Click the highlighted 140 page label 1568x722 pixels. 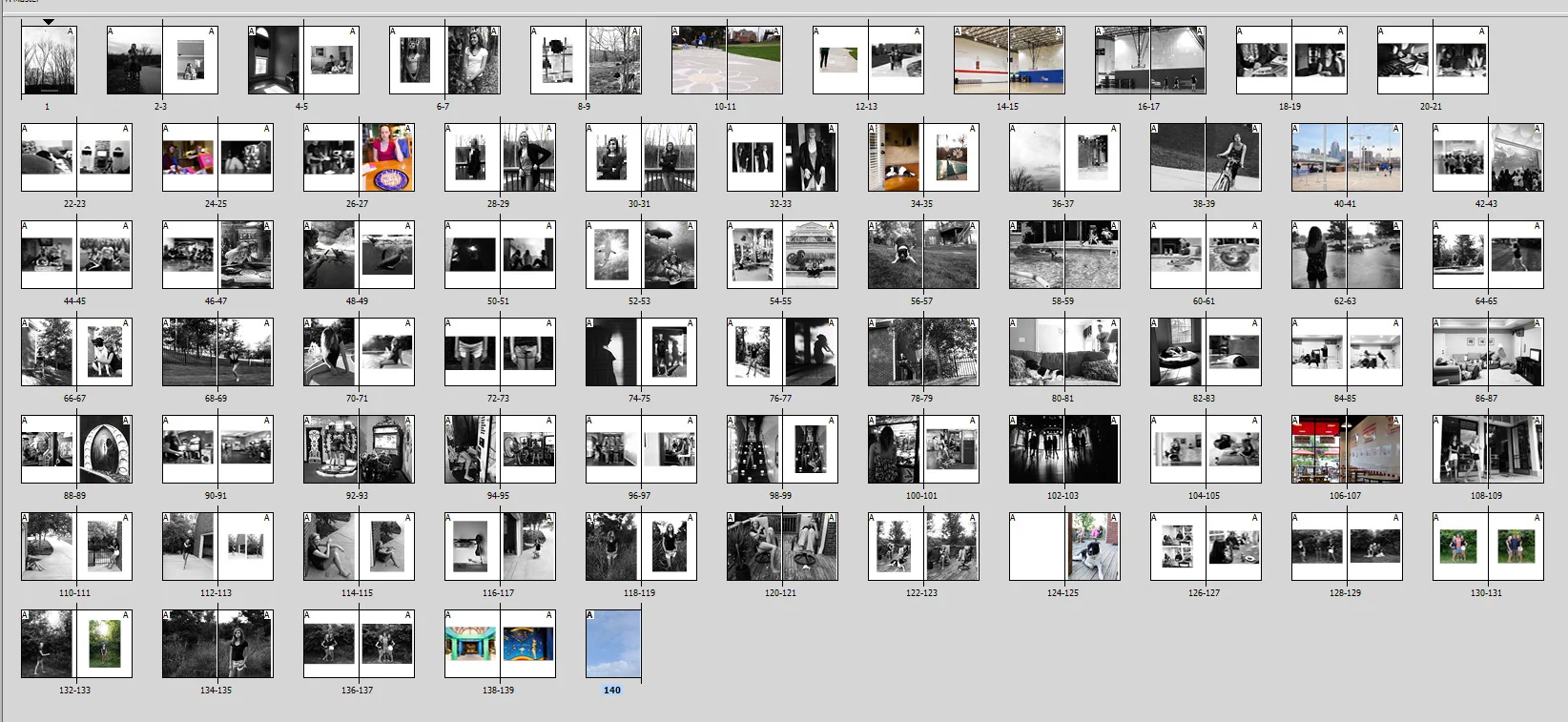tap(612, 690)
